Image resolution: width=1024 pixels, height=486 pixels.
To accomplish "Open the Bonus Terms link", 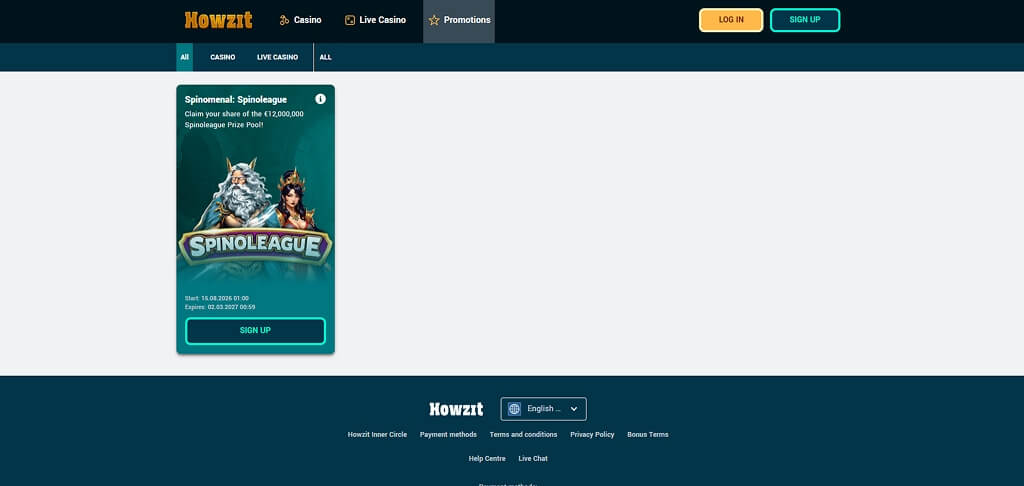I will coord(648,435).
